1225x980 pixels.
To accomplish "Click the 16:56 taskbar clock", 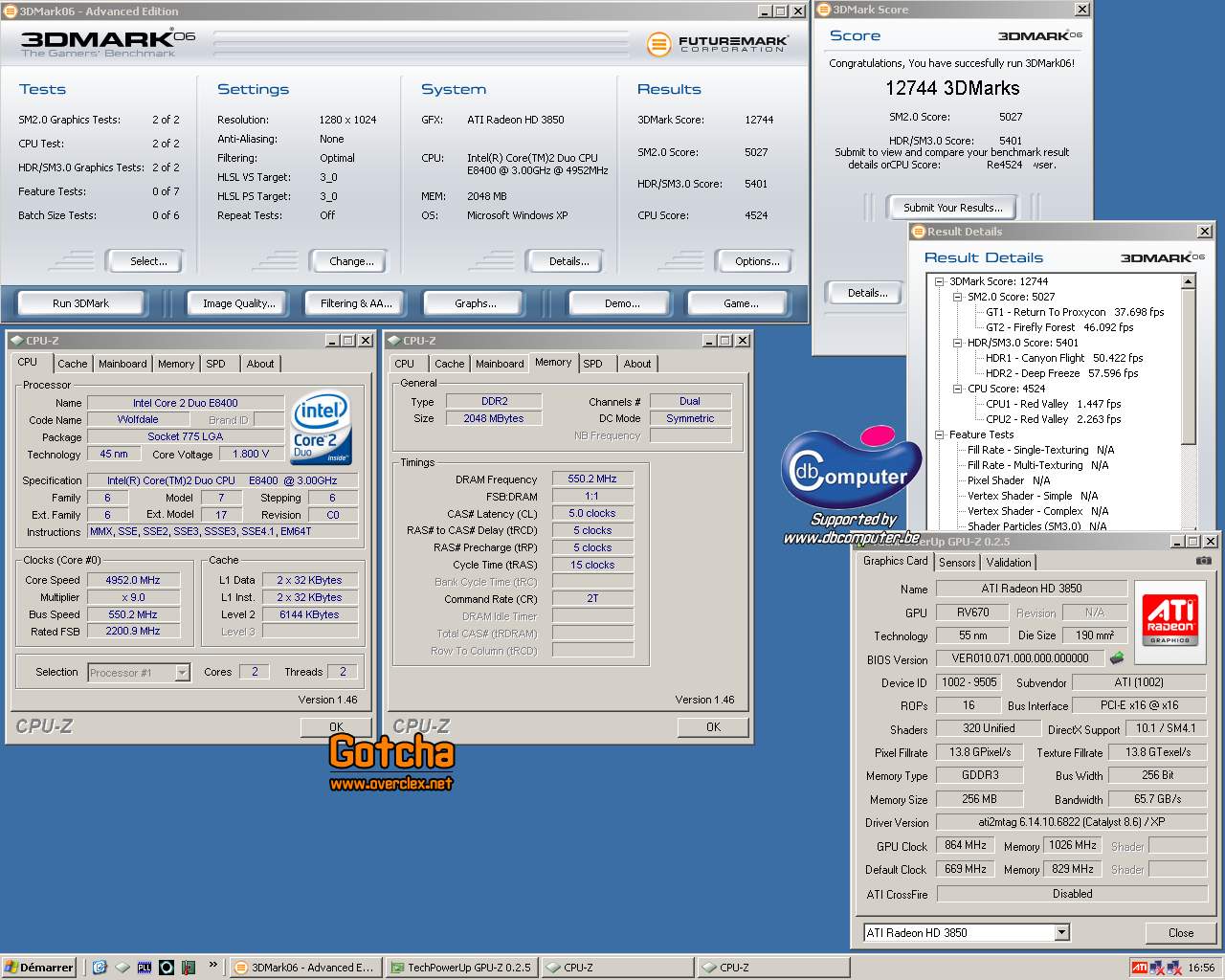I will [1201, 968].
